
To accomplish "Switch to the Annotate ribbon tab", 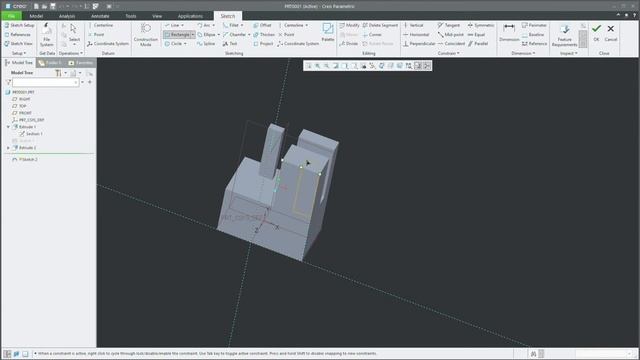I will point(100,16).
